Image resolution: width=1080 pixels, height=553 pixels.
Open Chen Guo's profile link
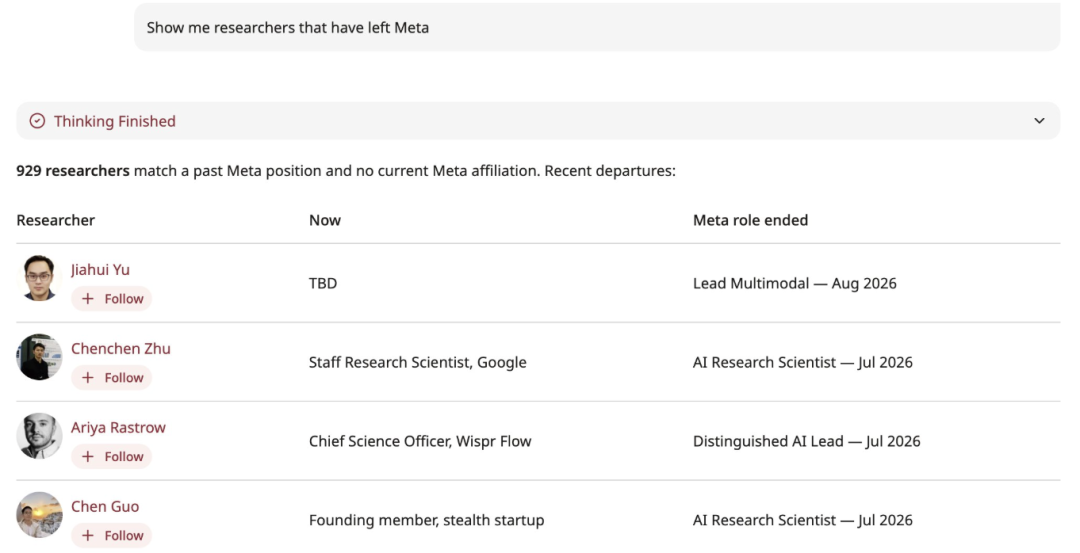[105, 506]
